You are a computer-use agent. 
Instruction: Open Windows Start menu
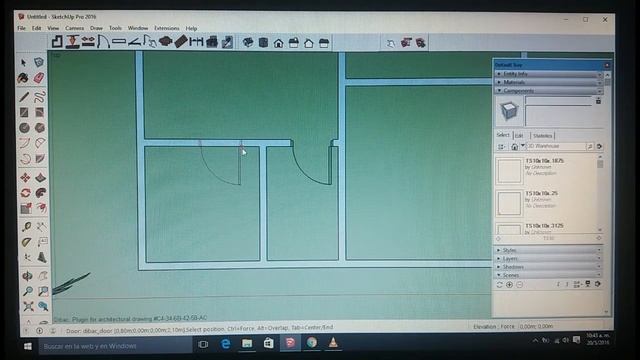click(x=28, y=346)
